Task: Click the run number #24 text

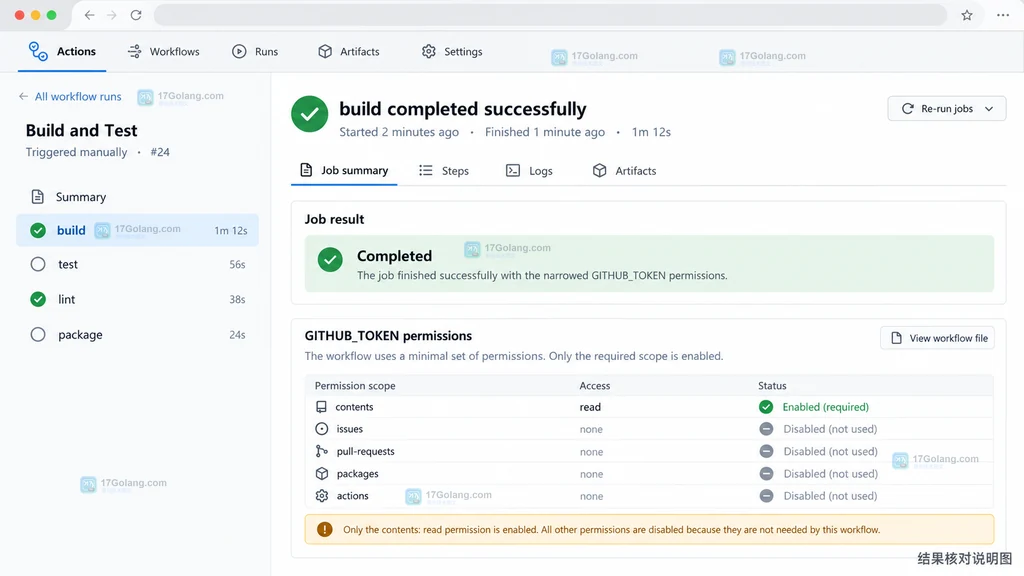Action: pos(160,152)
